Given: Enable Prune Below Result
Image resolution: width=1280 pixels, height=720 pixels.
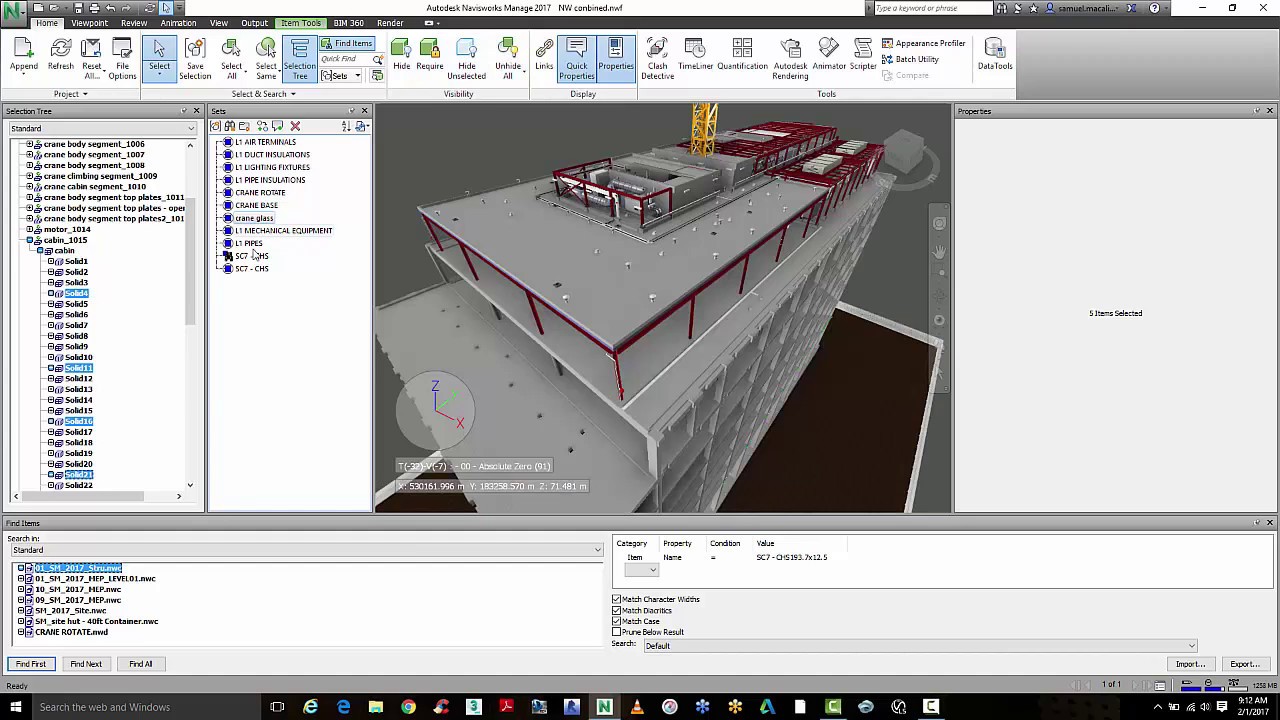Looking at the screenshot, I should [x=616, y=632].
